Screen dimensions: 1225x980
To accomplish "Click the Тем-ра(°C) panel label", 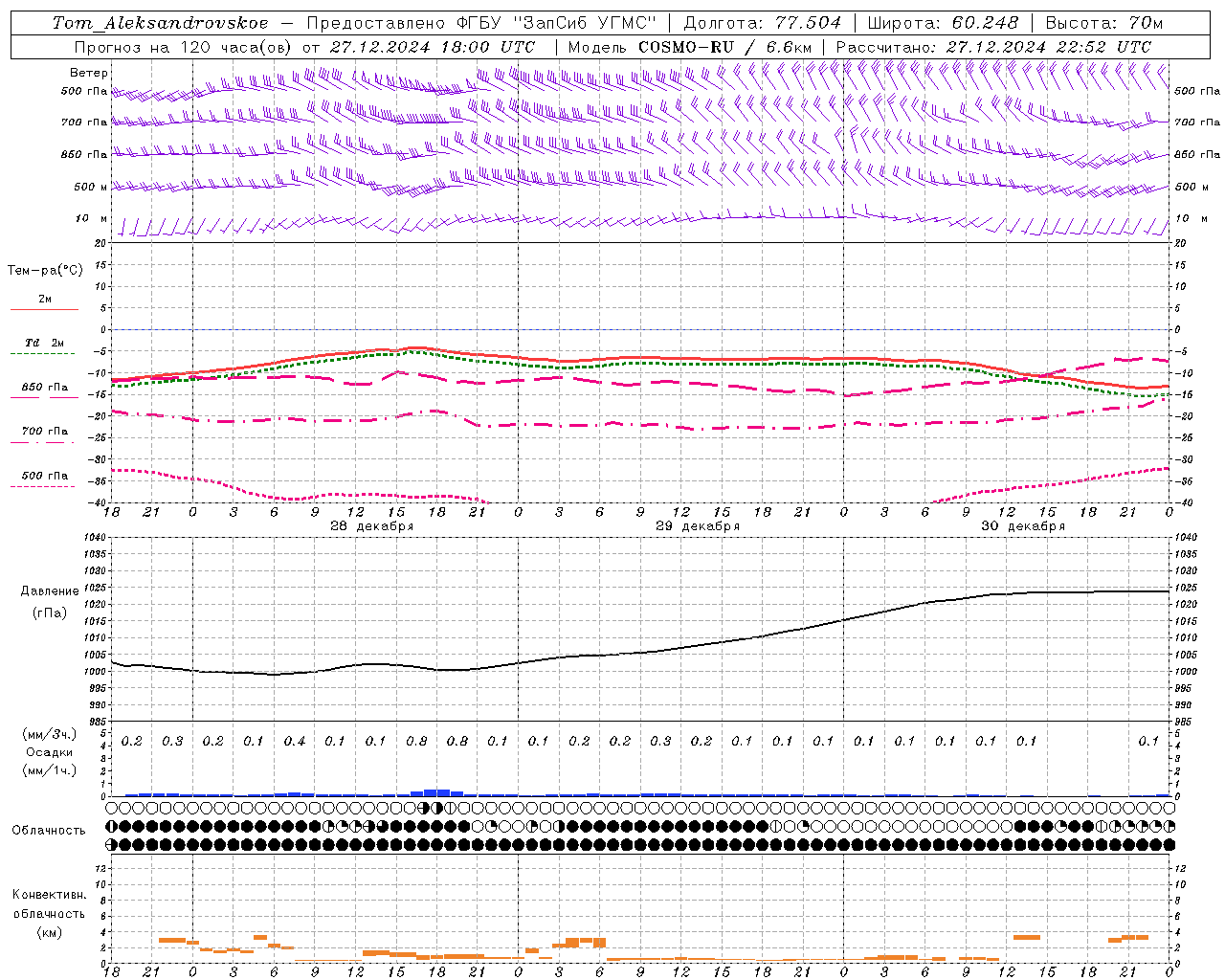I will click(x=45, y=271).
